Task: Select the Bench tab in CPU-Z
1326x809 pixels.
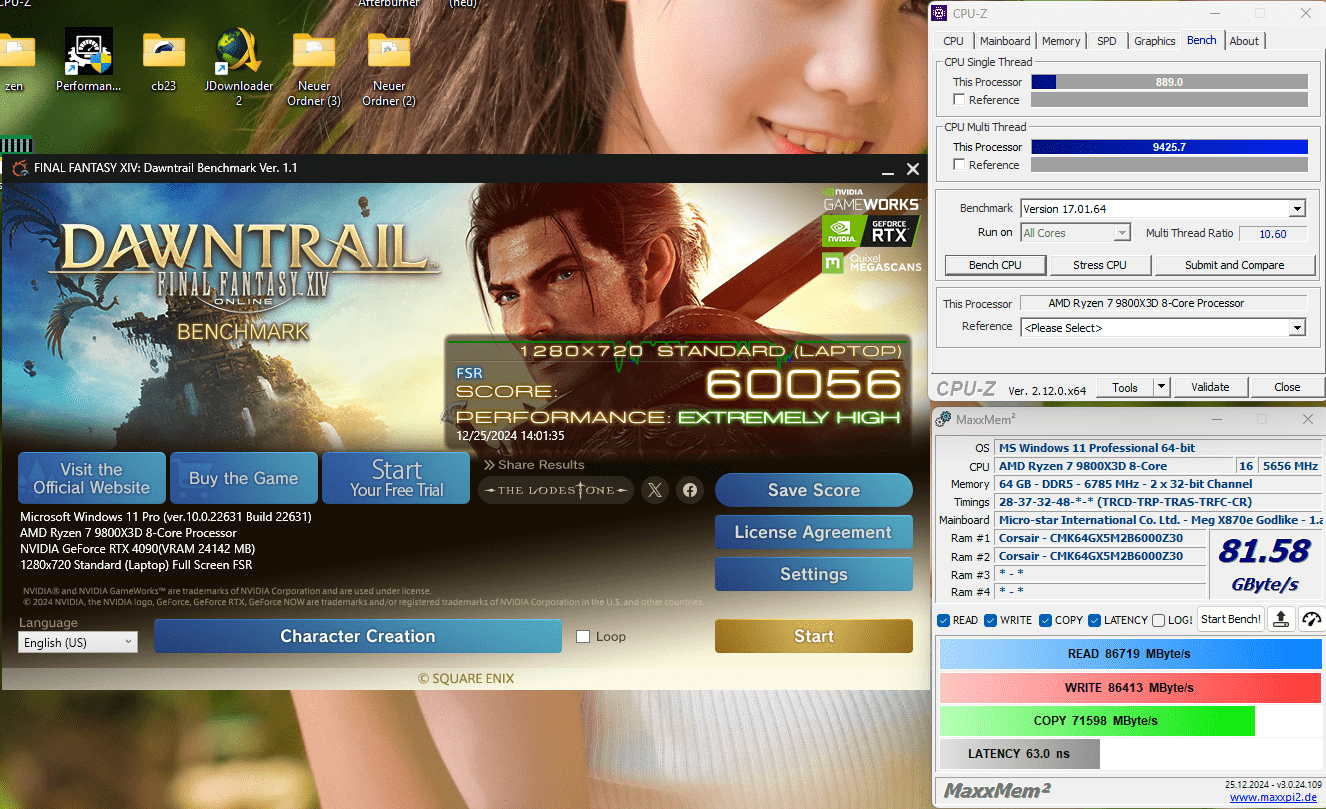Action: point(1202,40)
